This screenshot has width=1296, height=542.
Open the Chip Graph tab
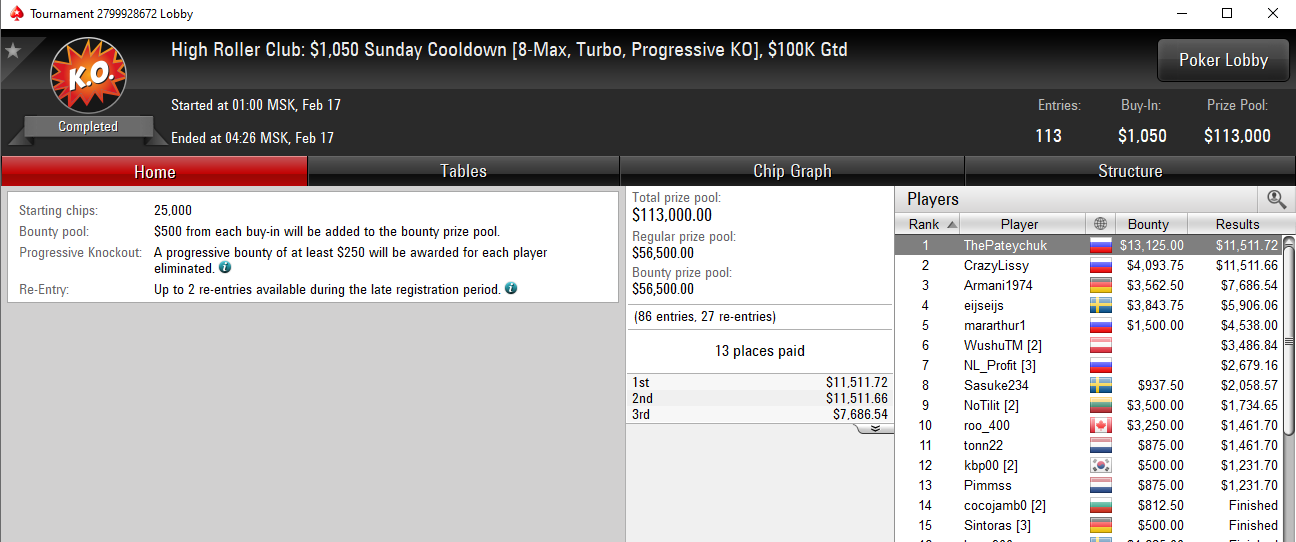click(792, 171)
